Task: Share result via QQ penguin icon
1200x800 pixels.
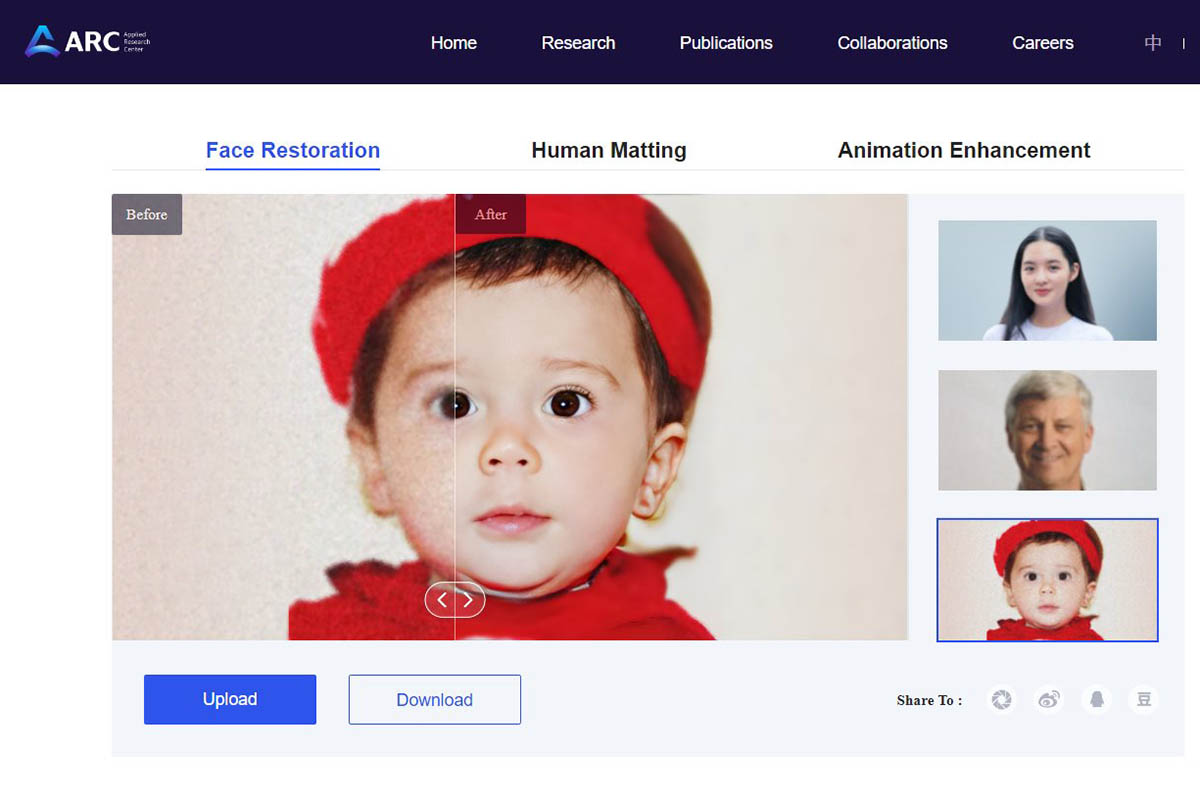Action: (x=1097, y=700)
